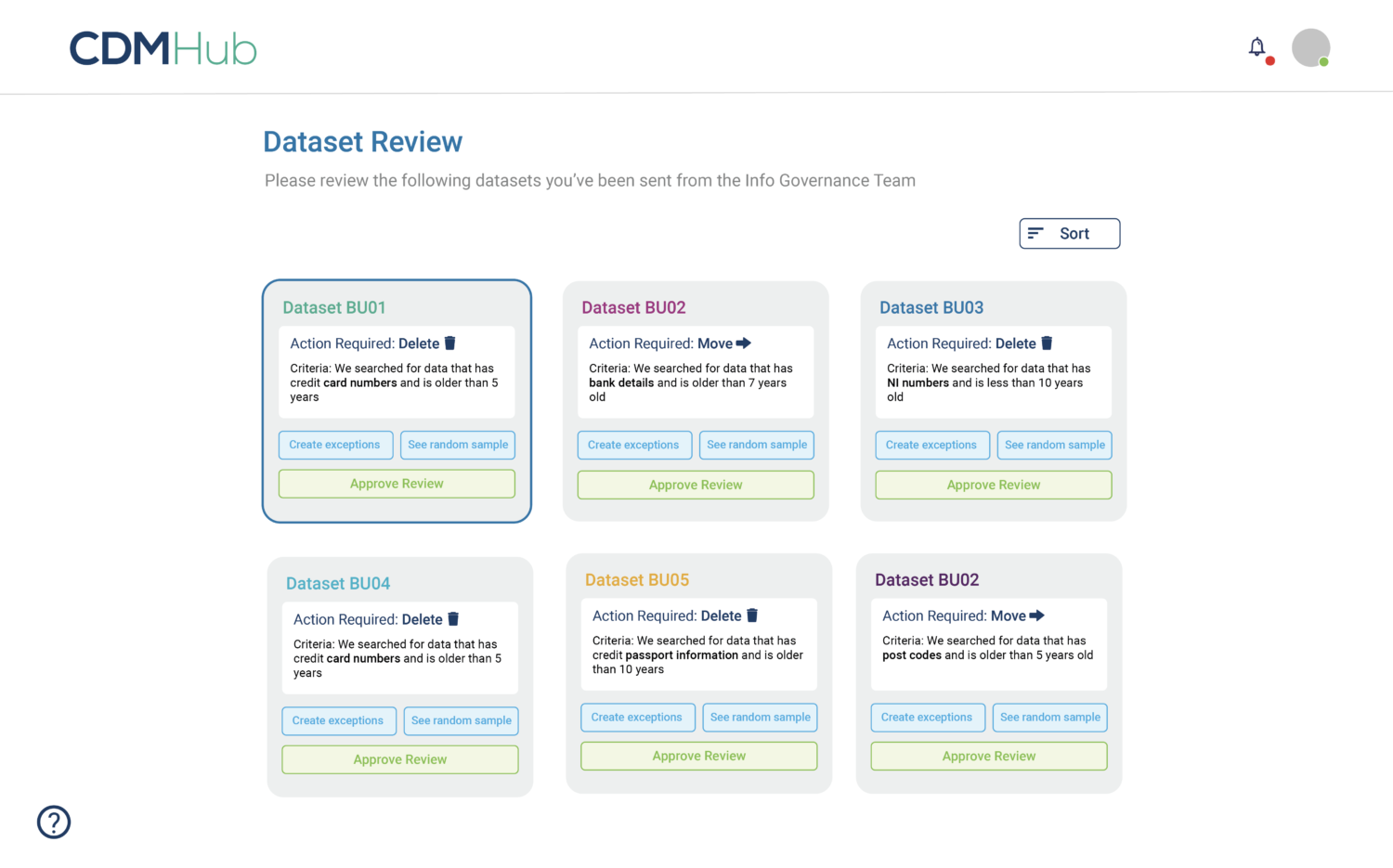This screenshot has width=1393, height=868.
Task: Click the delete trash icon on Dataset BU01
Action: 449,343
